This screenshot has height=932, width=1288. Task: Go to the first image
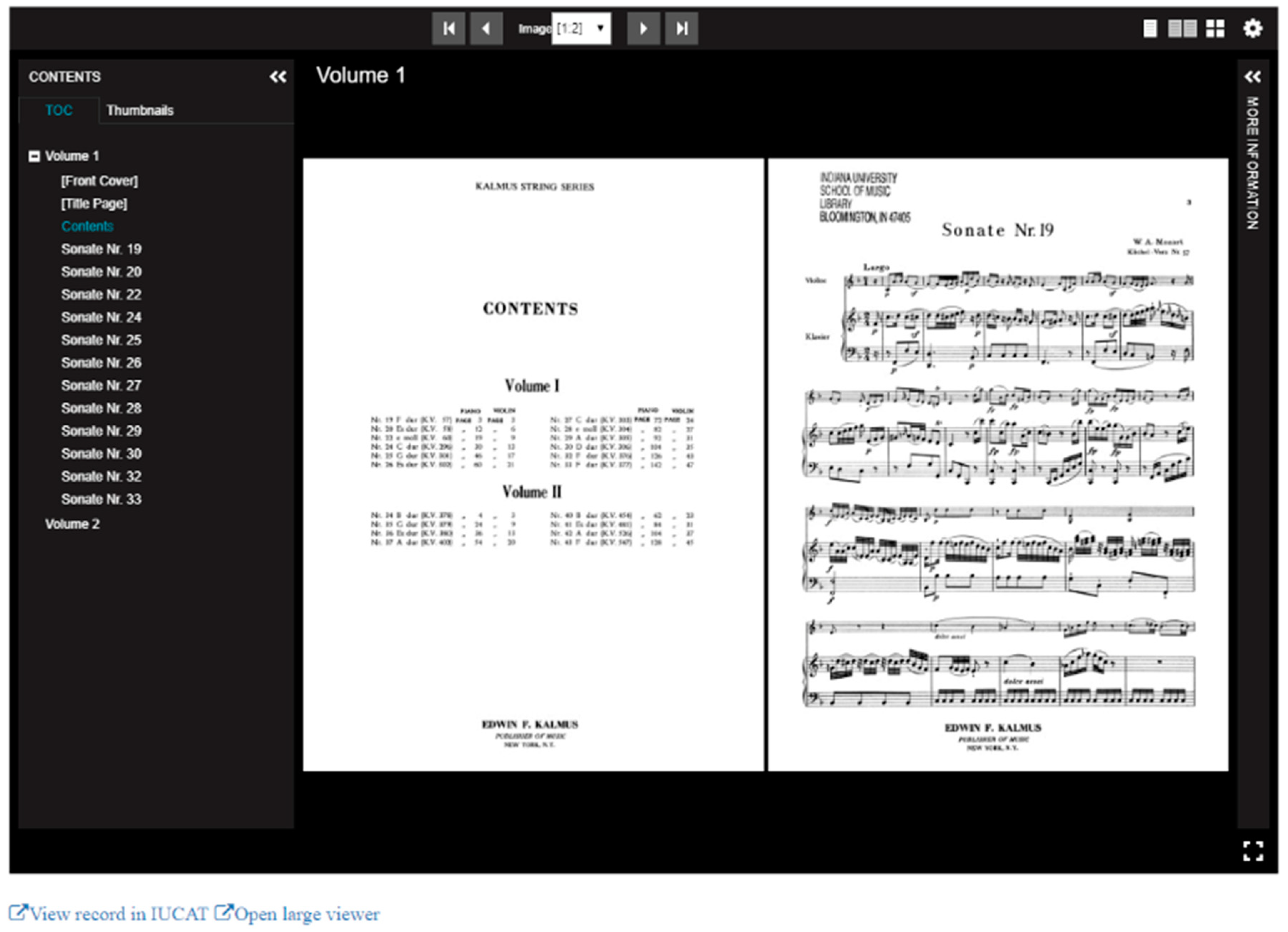448,29
